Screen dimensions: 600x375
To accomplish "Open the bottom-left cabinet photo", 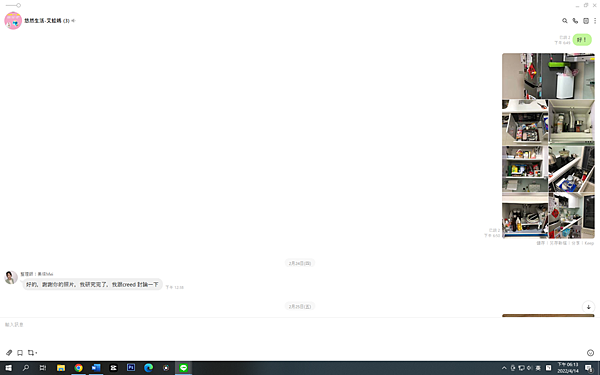I will pyautogui.click(x=525, y=215).
